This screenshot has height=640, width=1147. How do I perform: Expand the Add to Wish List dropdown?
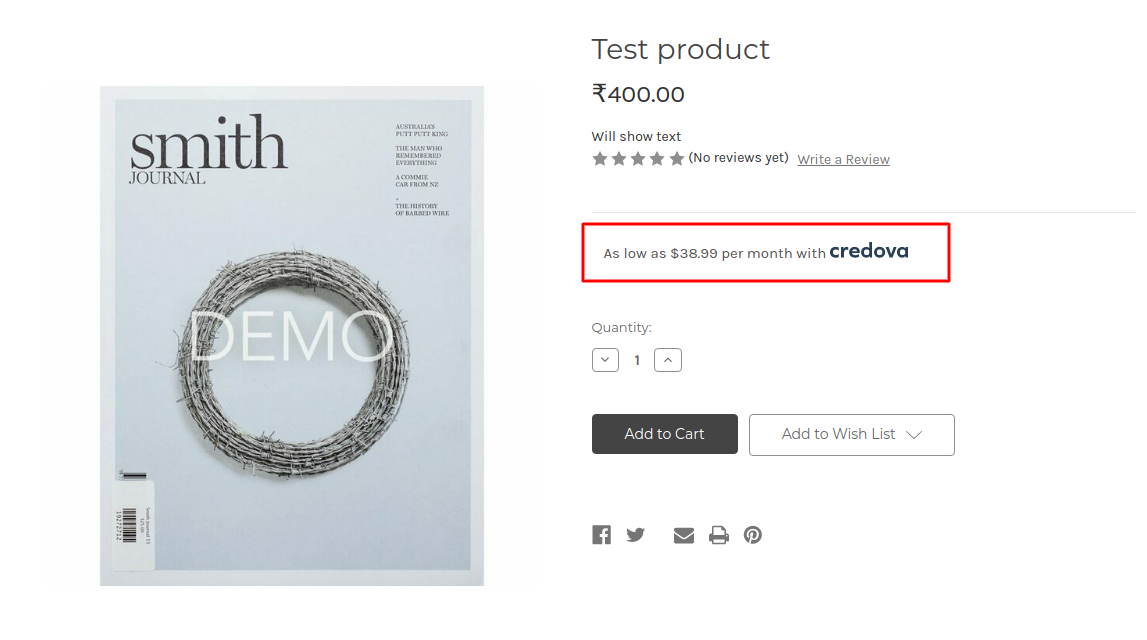(x=851, y=434)
